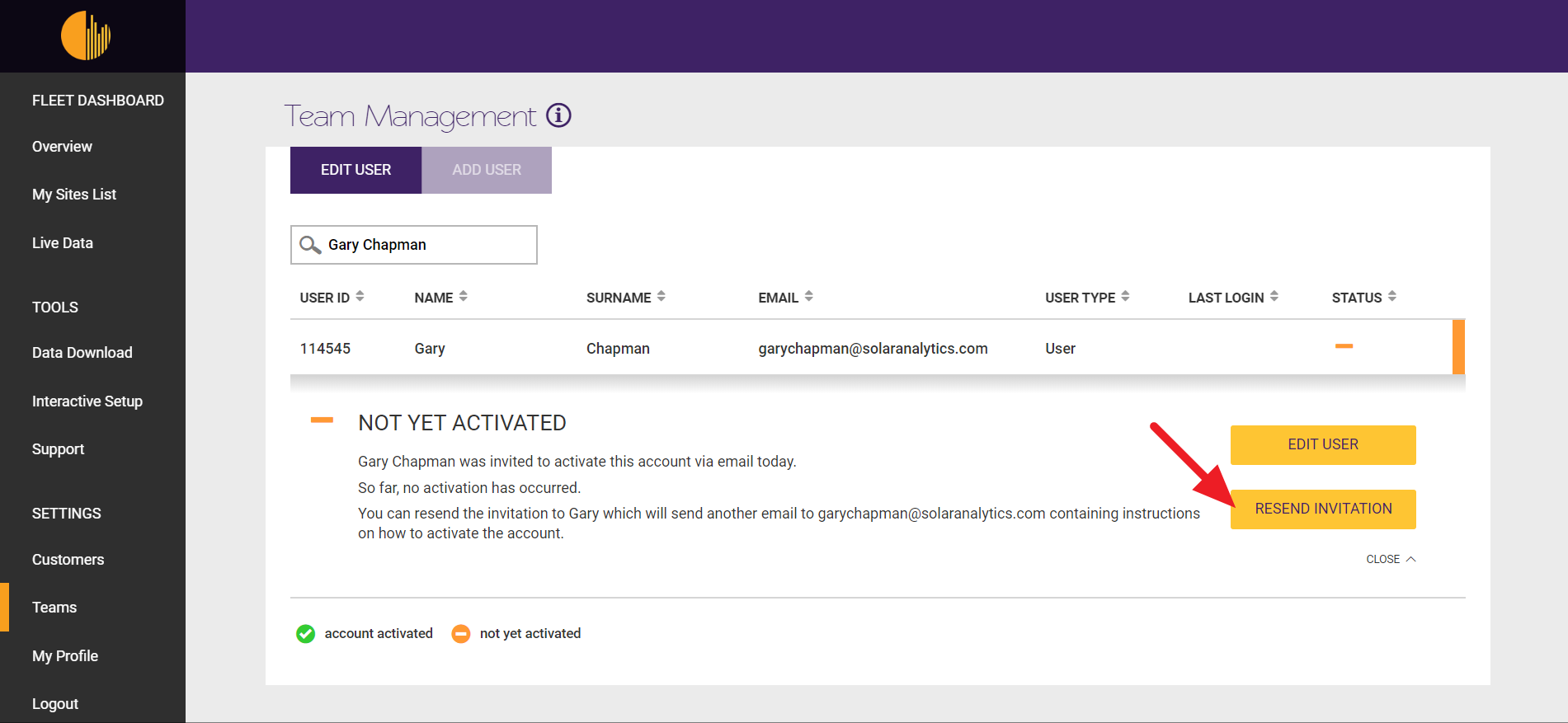Sort table by Email column arrows
Screen dimensions: 1568x723
(809, 297)
